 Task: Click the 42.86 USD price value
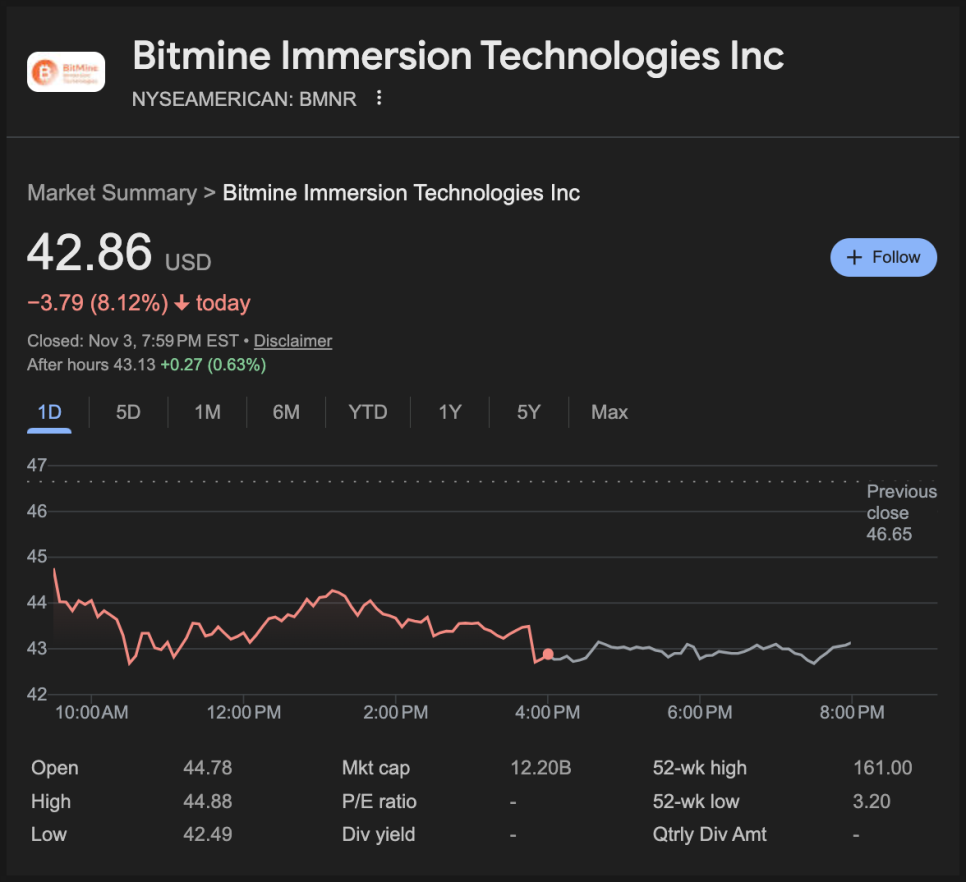pos(90,253)
